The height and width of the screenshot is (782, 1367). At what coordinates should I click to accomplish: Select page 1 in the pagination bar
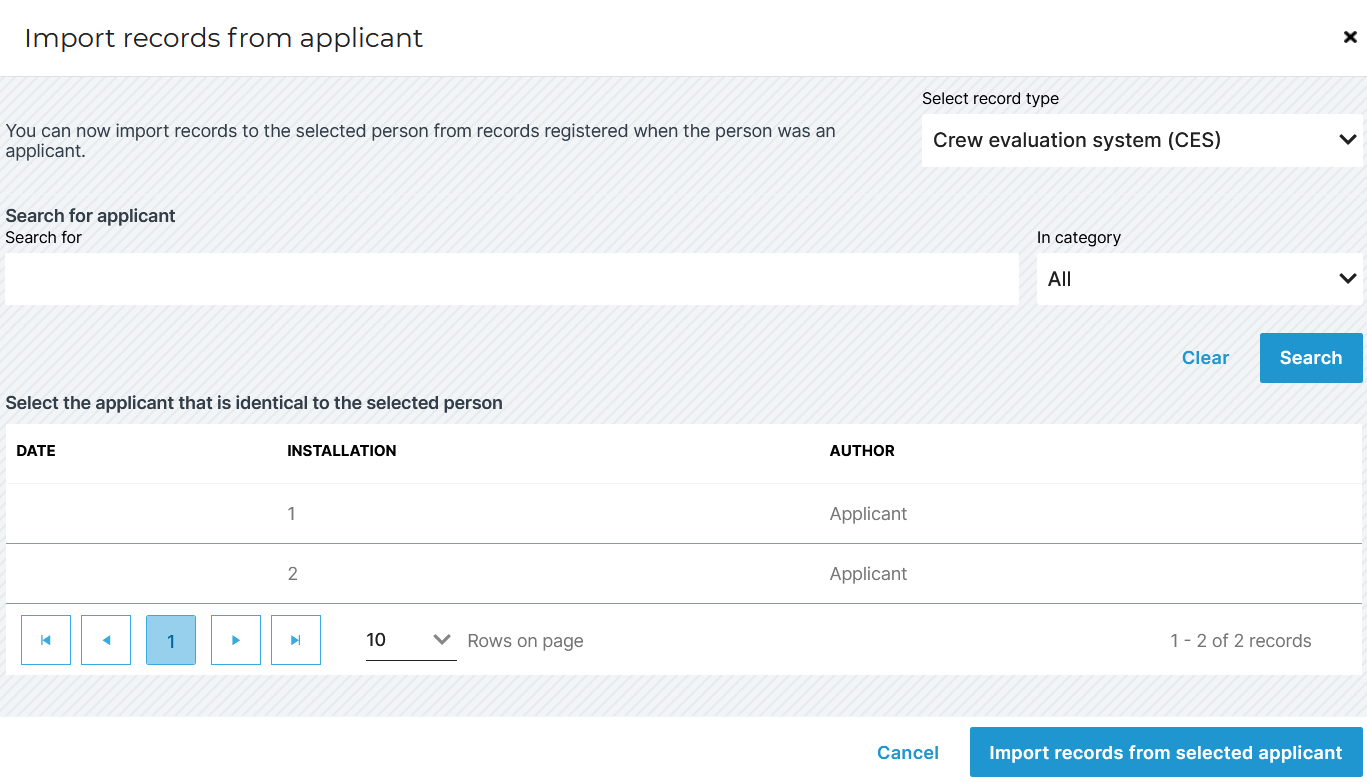(170, 640)
